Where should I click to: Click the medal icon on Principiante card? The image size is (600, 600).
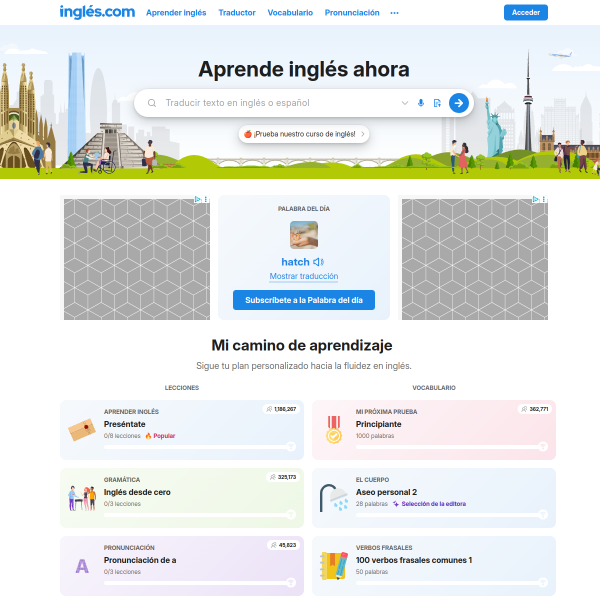(334, 430)
